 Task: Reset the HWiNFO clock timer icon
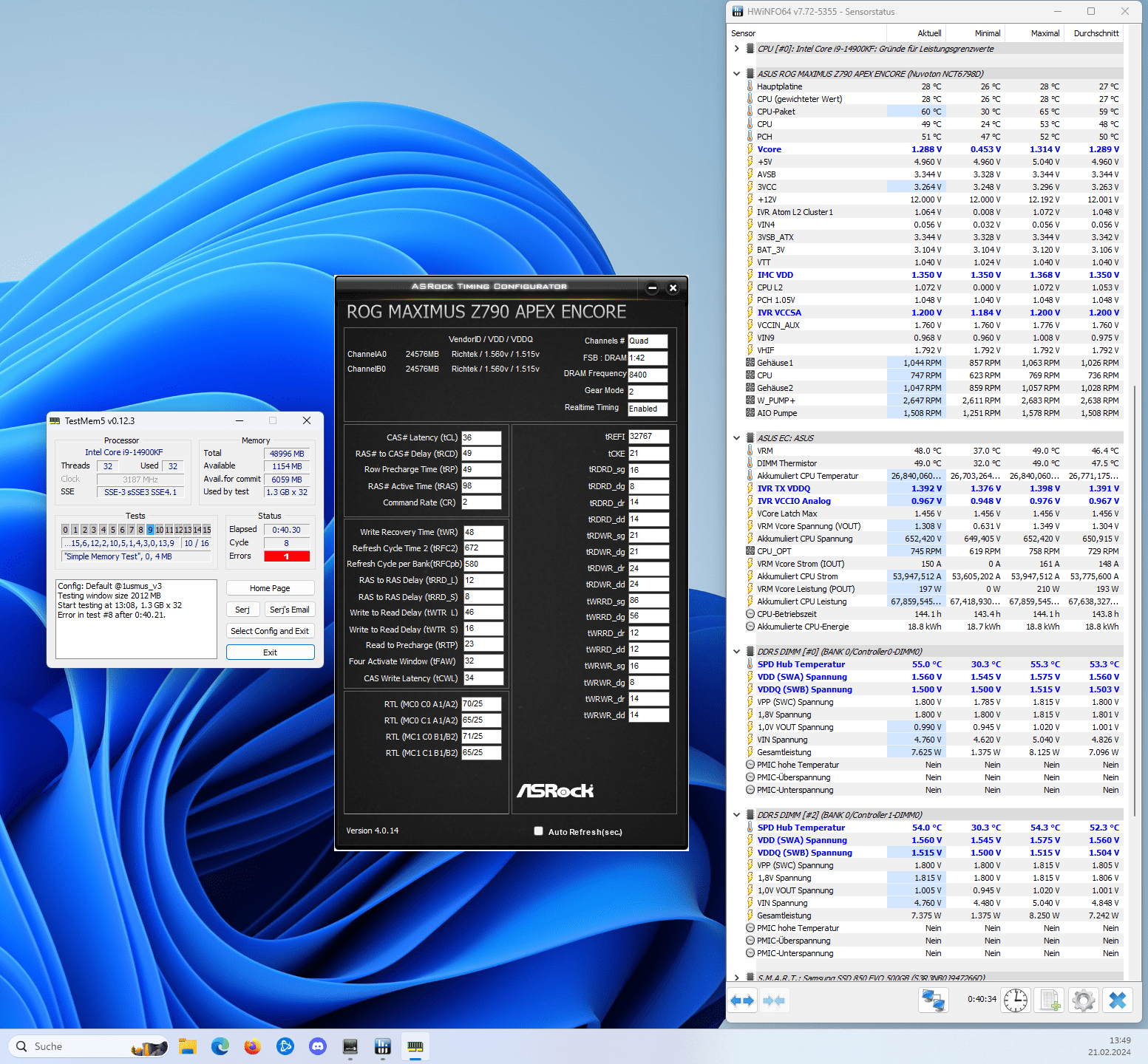click(x=1016, y=1000)
